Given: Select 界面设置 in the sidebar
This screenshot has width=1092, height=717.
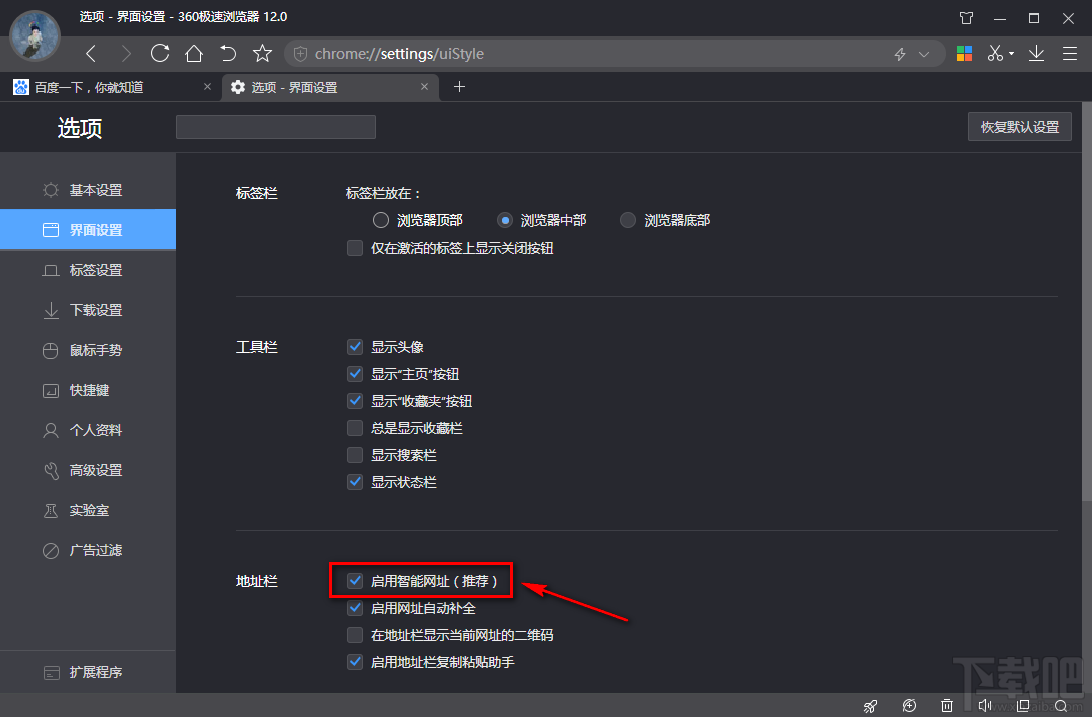Looking at the screenshot, I should (88, 230).
